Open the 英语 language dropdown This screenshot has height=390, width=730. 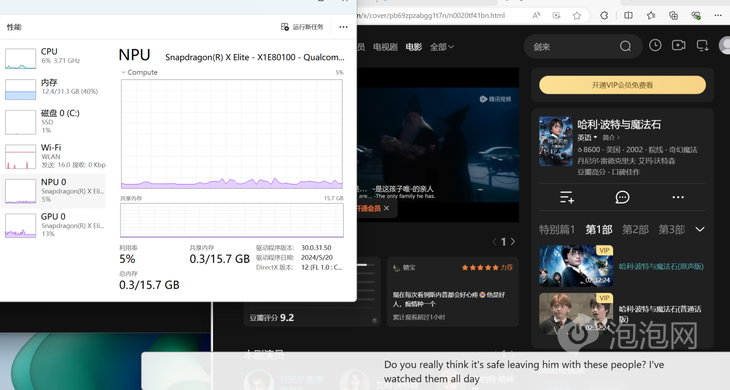click(587, 138)
